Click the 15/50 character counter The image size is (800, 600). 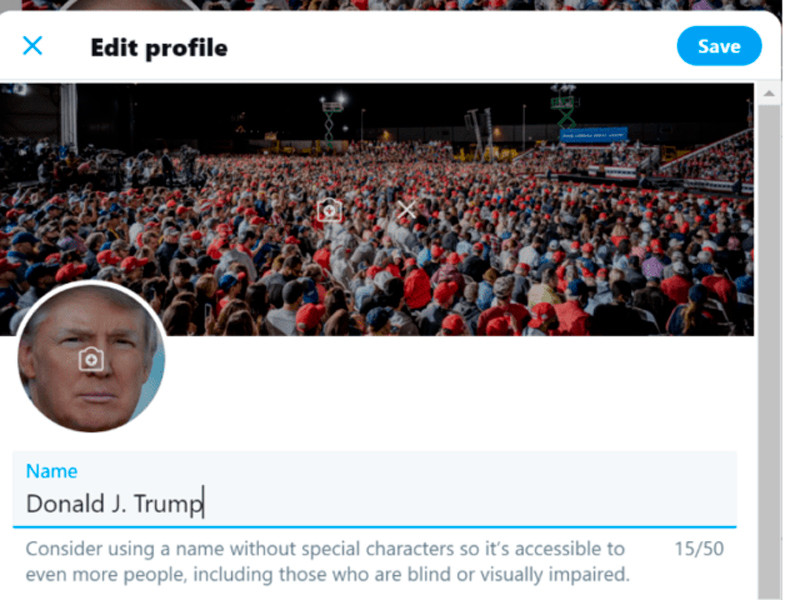pyautogui.click(x=698, y=549)
